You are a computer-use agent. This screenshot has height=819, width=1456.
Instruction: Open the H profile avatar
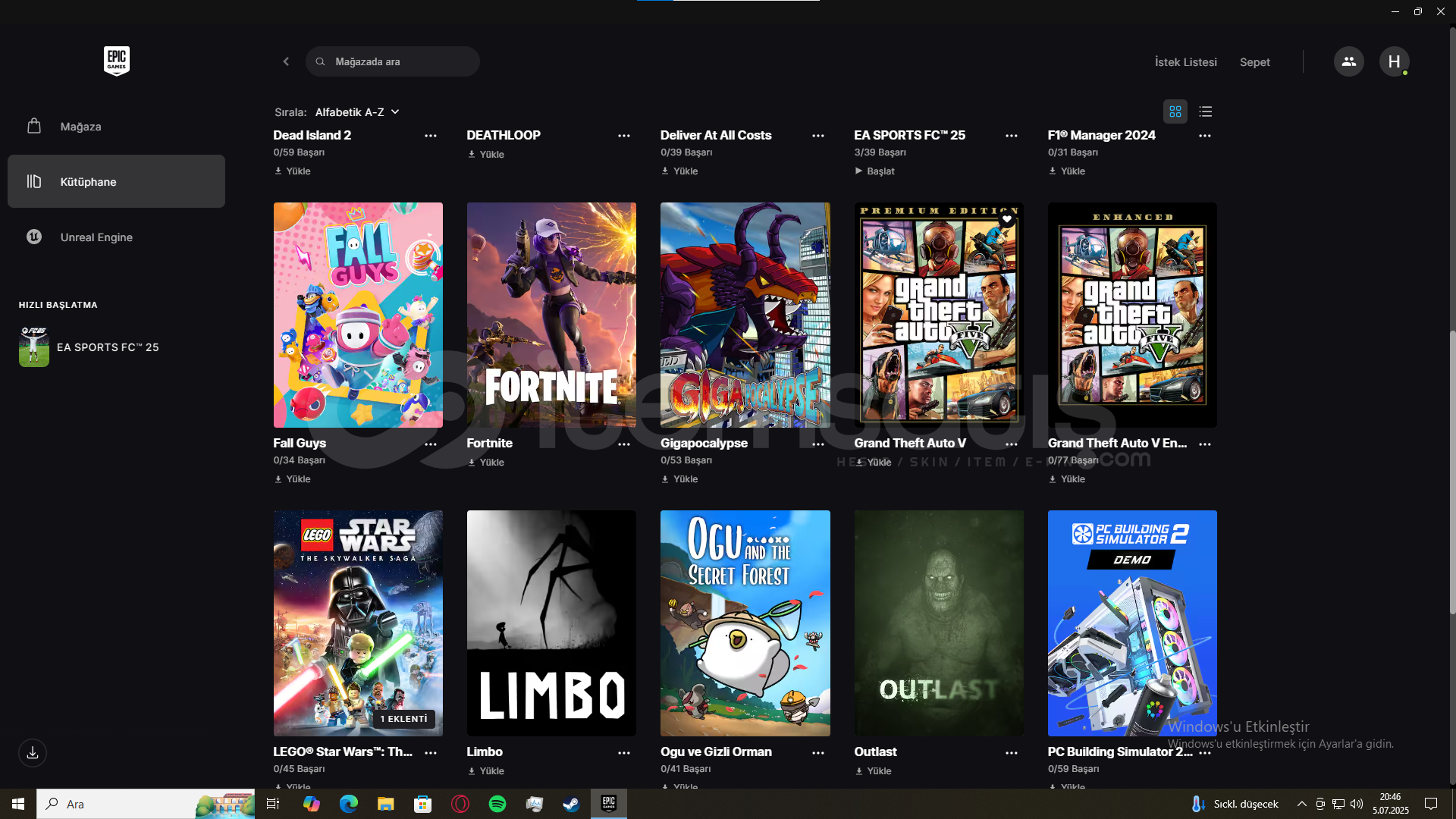[1394, 61]
